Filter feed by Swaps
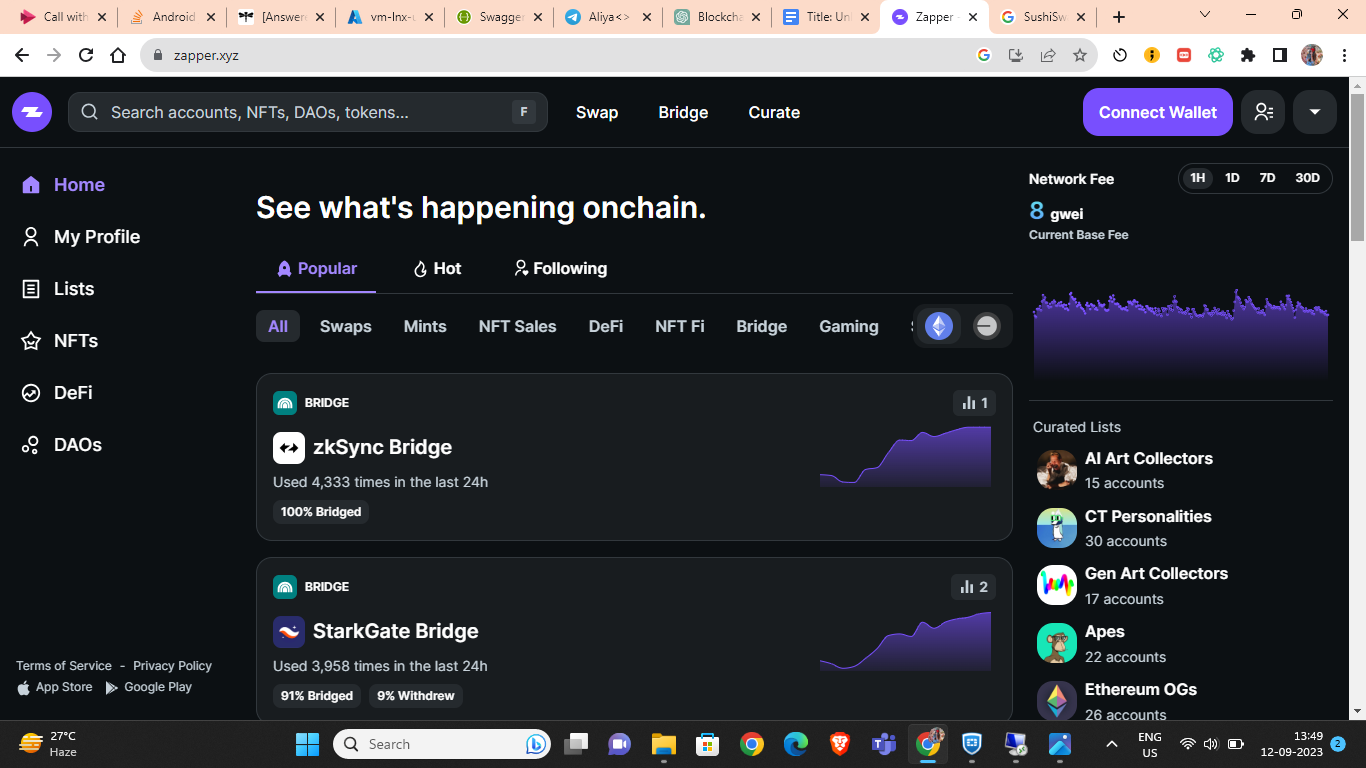This screenshot has width=1366, height=768. (x=346, y=326)
